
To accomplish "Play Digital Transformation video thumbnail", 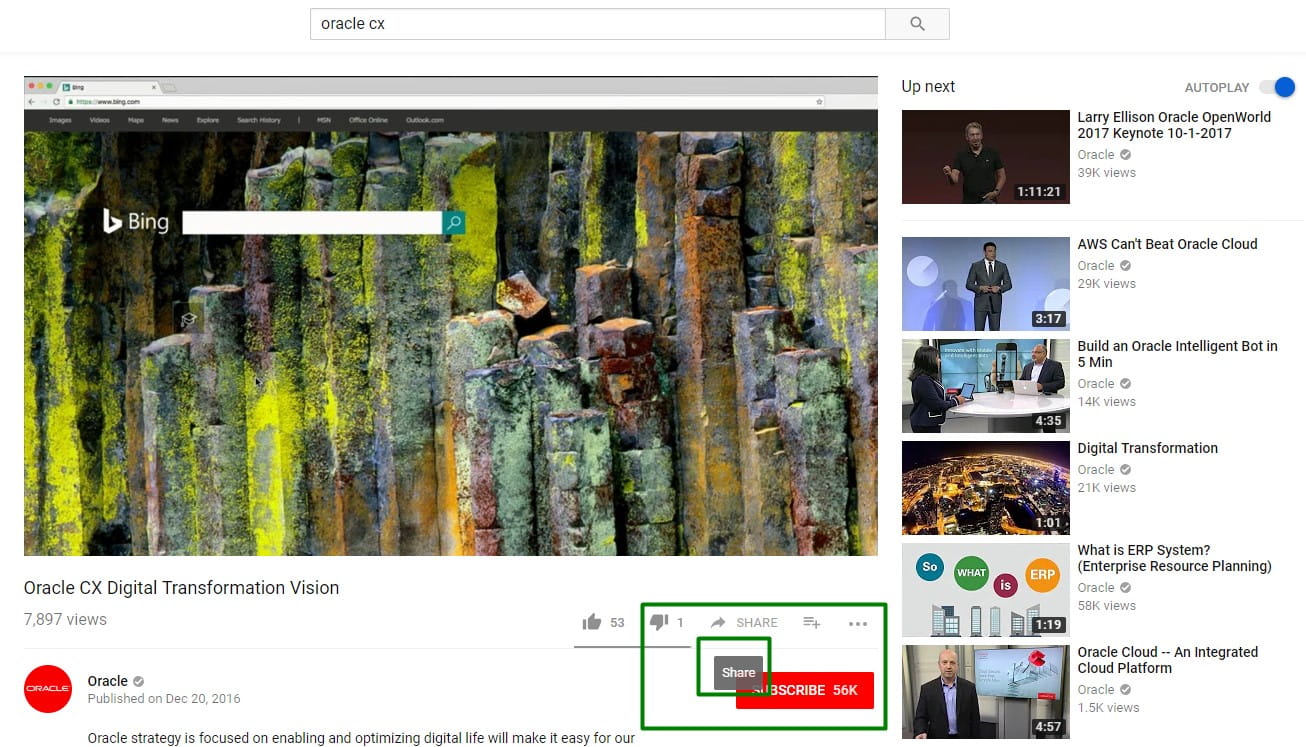I will point(986,488).
